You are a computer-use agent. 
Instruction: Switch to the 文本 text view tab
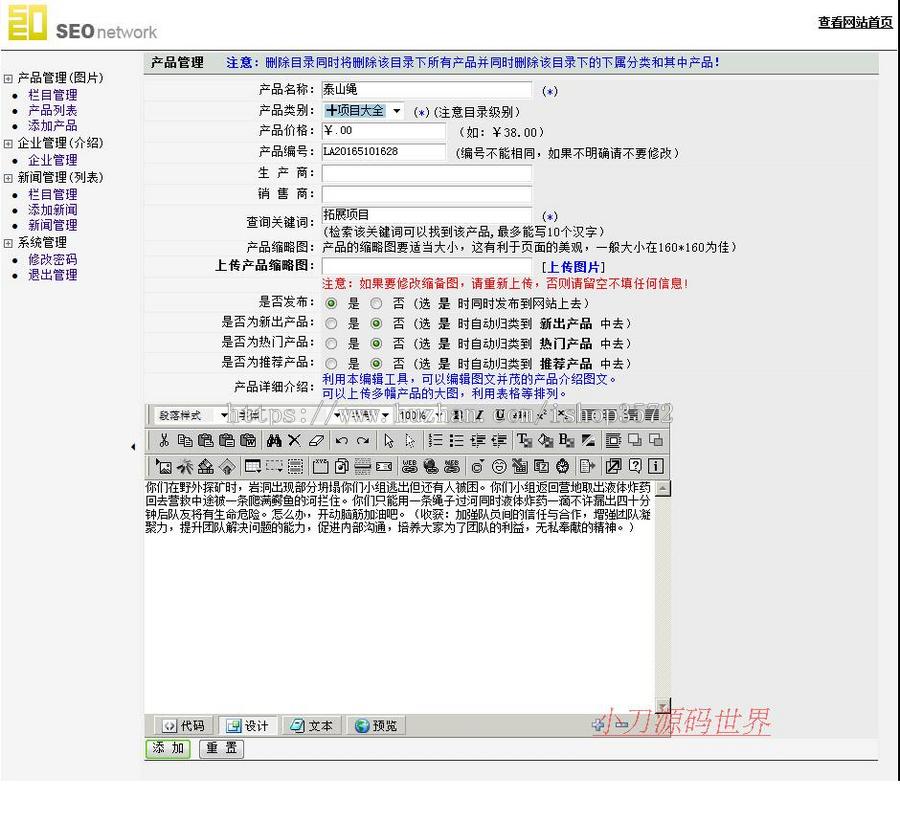(x=312, y=726)
